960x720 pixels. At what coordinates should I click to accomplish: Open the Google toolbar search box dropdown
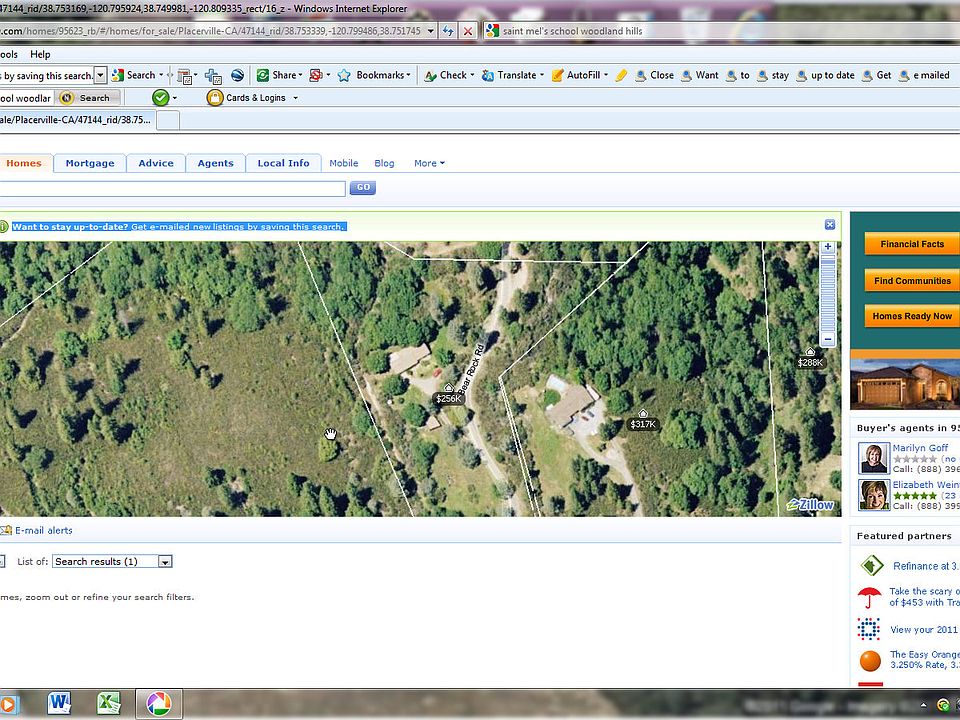tap(101, 75)
